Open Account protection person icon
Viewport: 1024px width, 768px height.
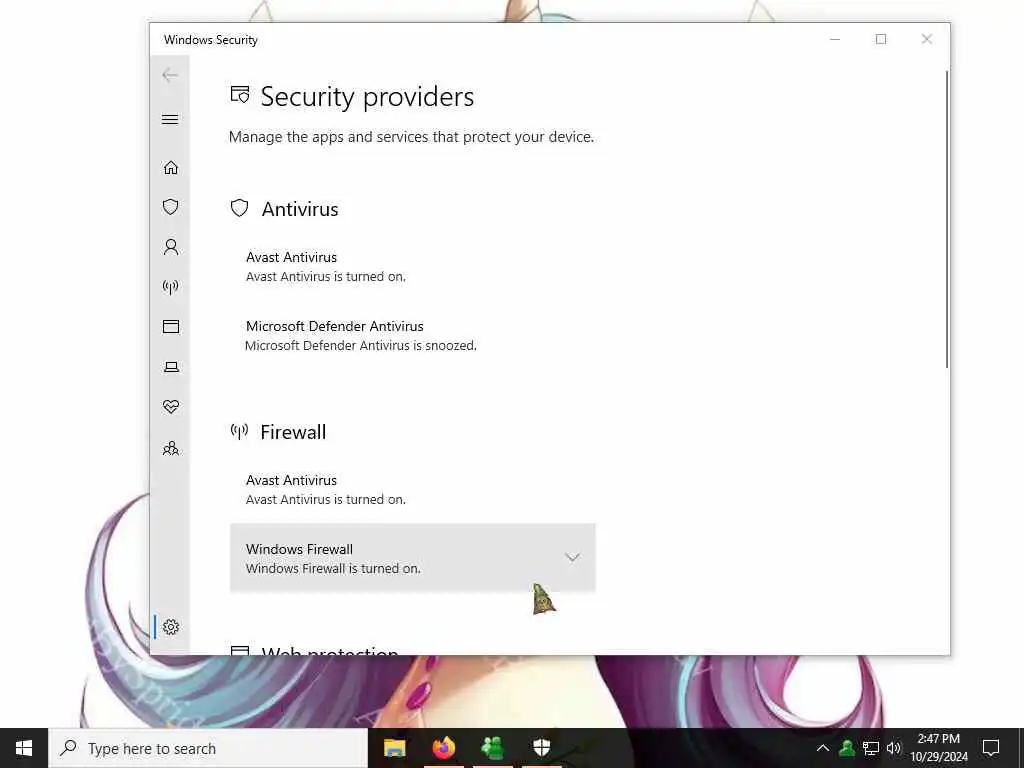pos(170,247)
